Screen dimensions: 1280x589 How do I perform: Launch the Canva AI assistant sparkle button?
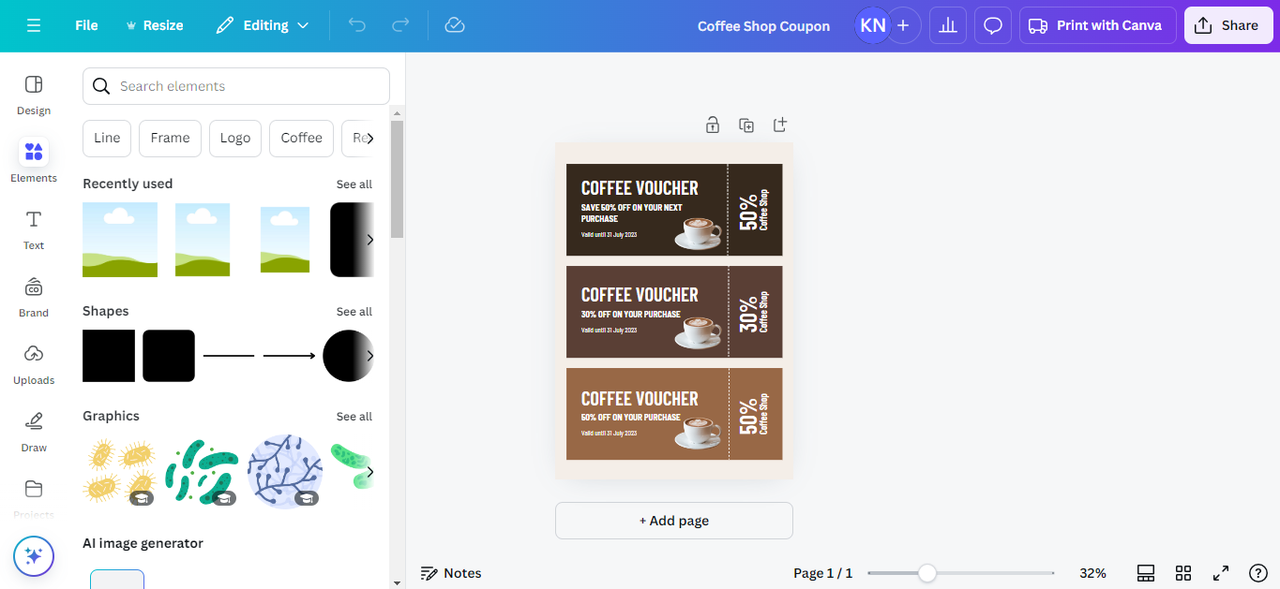[x=34, y=556]
